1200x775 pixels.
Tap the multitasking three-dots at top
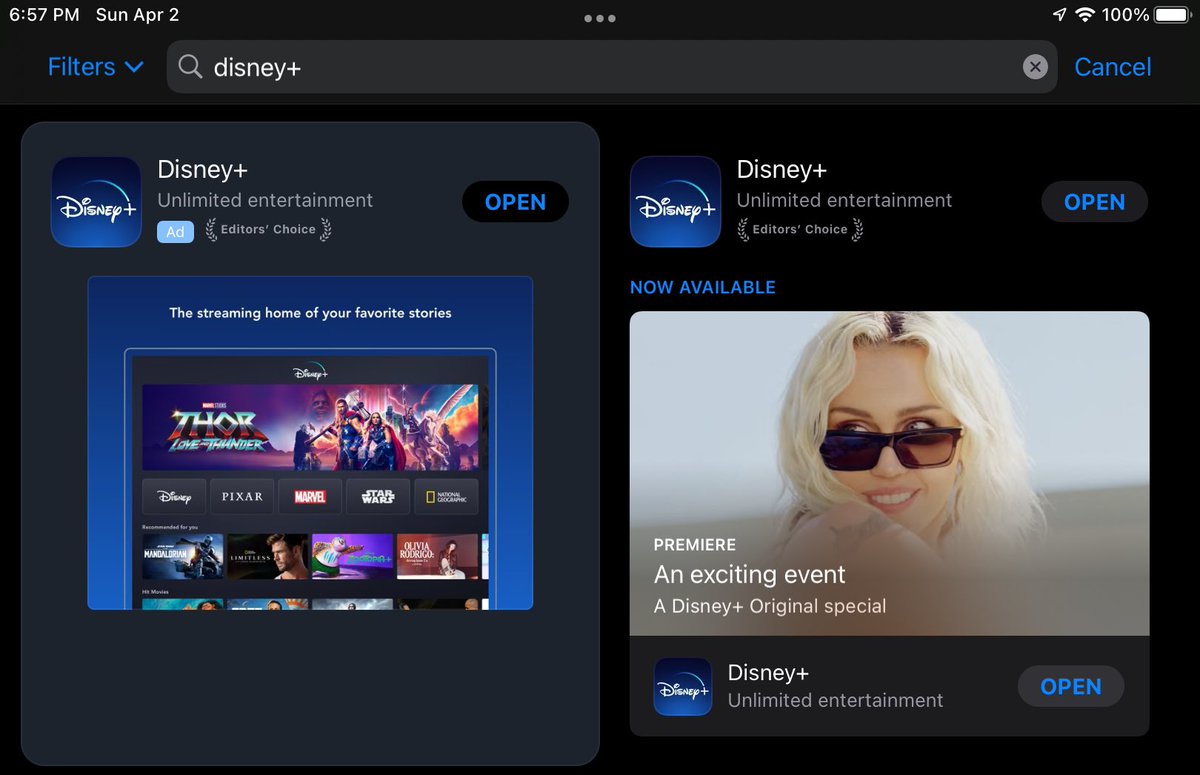(x=600, y=18)
